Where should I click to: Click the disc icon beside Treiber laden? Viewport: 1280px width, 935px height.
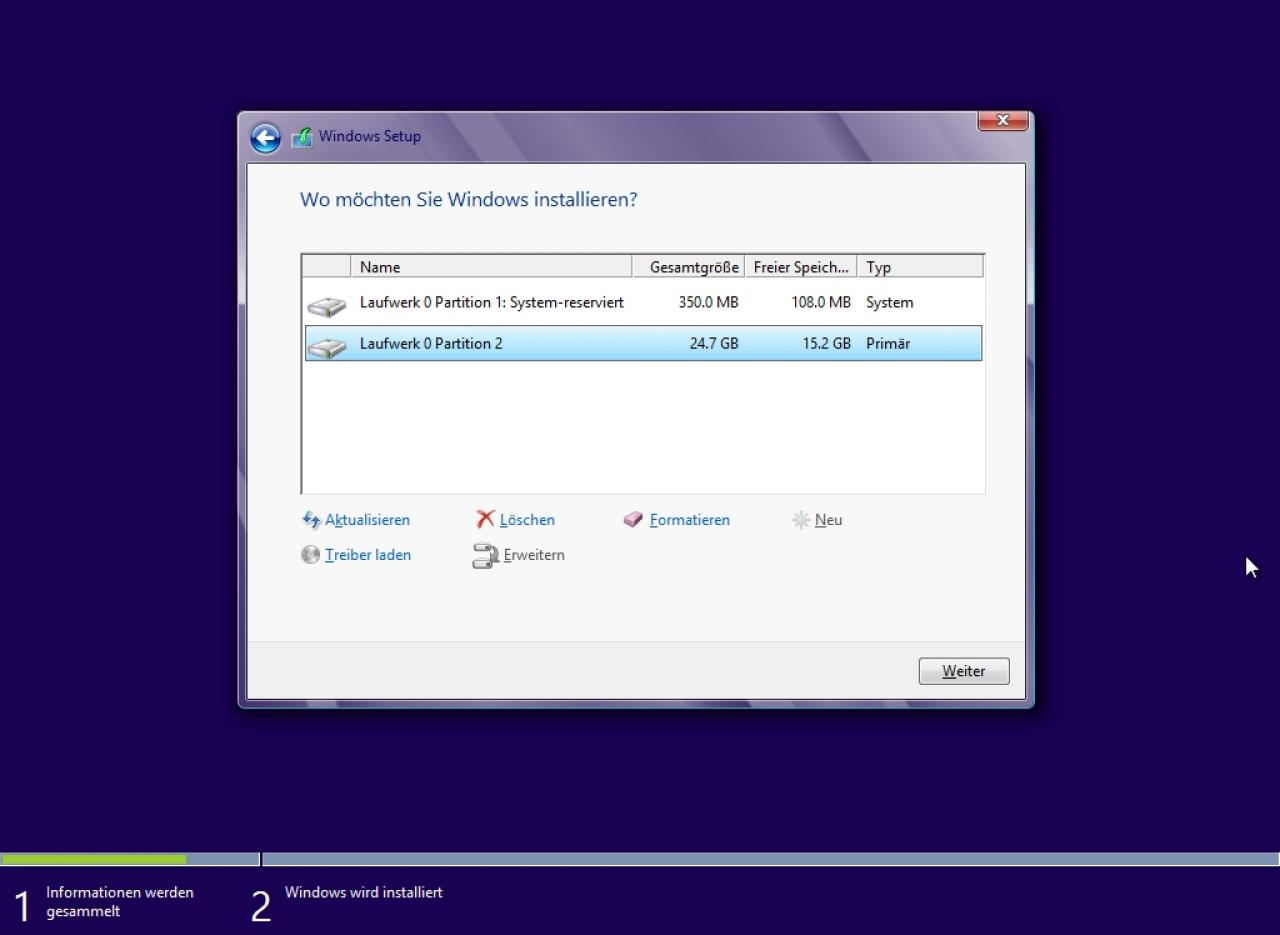point(311,555)
